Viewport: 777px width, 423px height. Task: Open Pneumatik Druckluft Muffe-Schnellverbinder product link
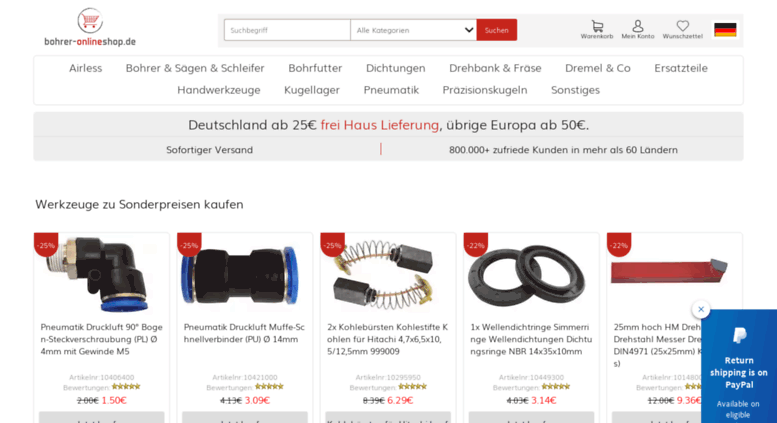pyautogui.click(x=244, y=333)
